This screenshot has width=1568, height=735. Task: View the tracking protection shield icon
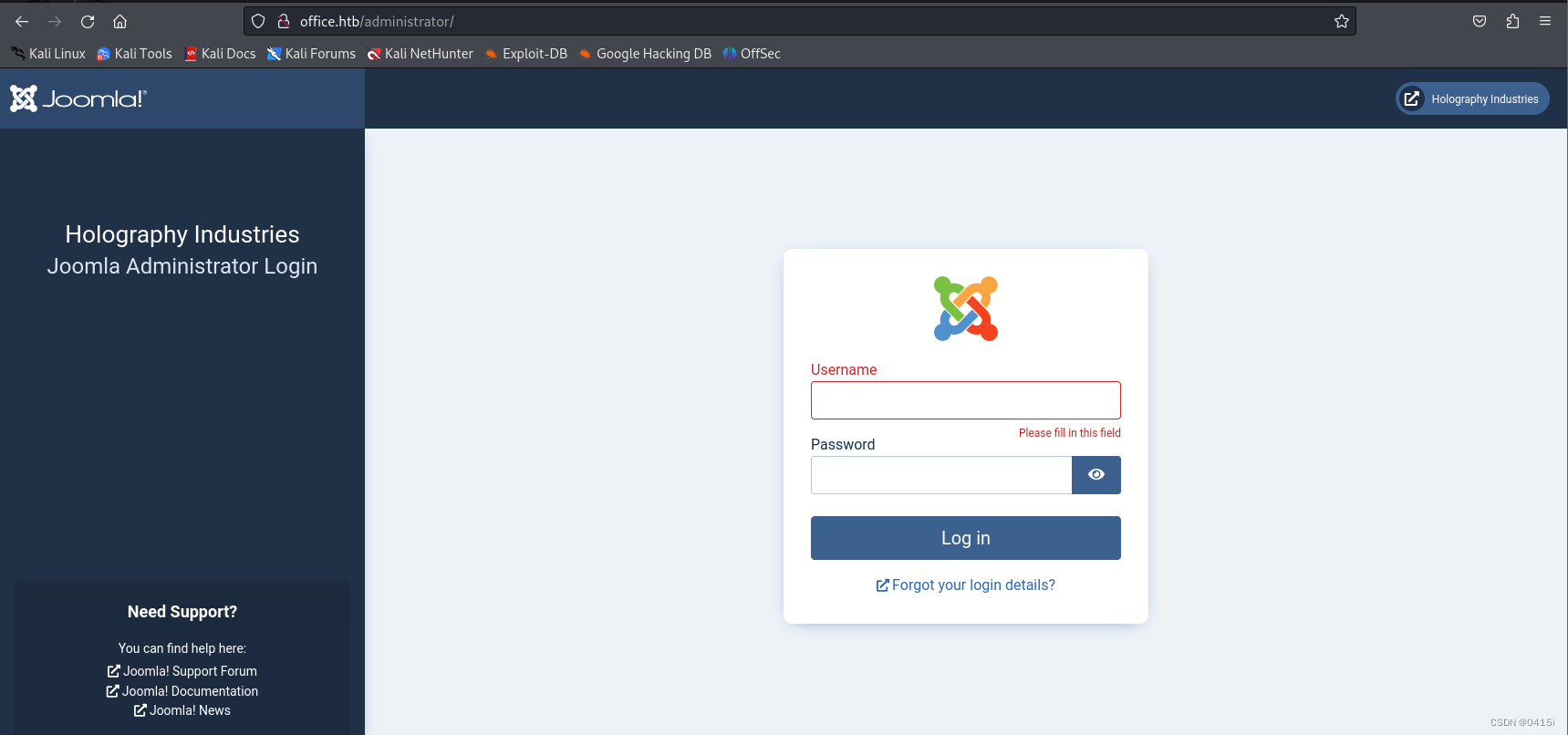[258, 21]
